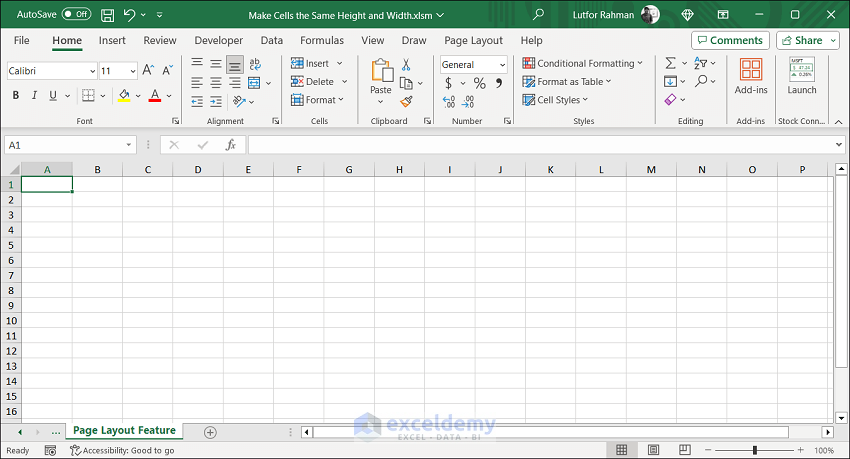Click the zoom slider handle

click(x=755, y=450)
